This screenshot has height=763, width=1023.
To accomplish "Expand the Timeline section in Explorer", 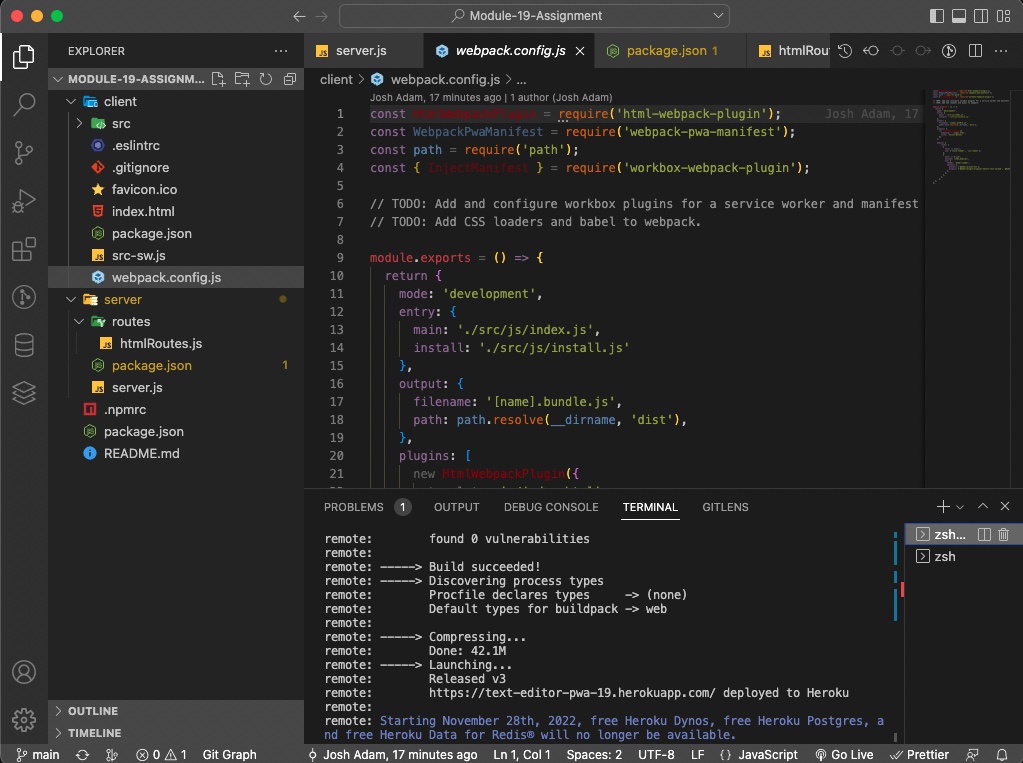I will [95, 732].
